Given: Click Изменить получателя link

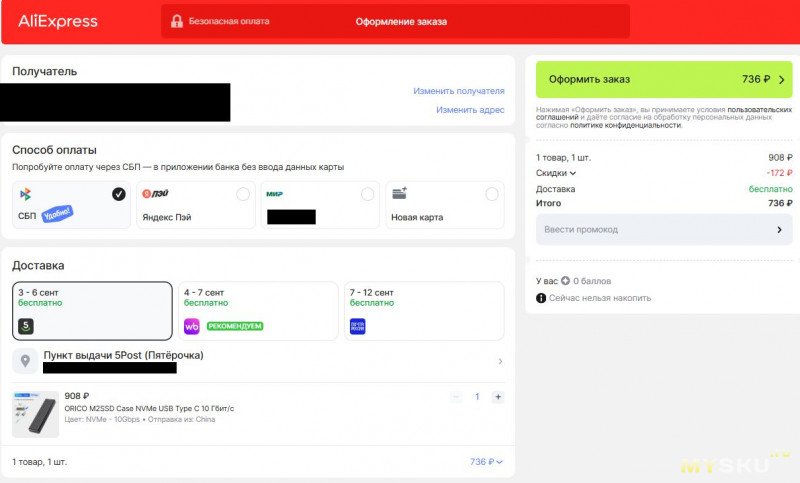Looking at the screenshot, I should point(459,91).
